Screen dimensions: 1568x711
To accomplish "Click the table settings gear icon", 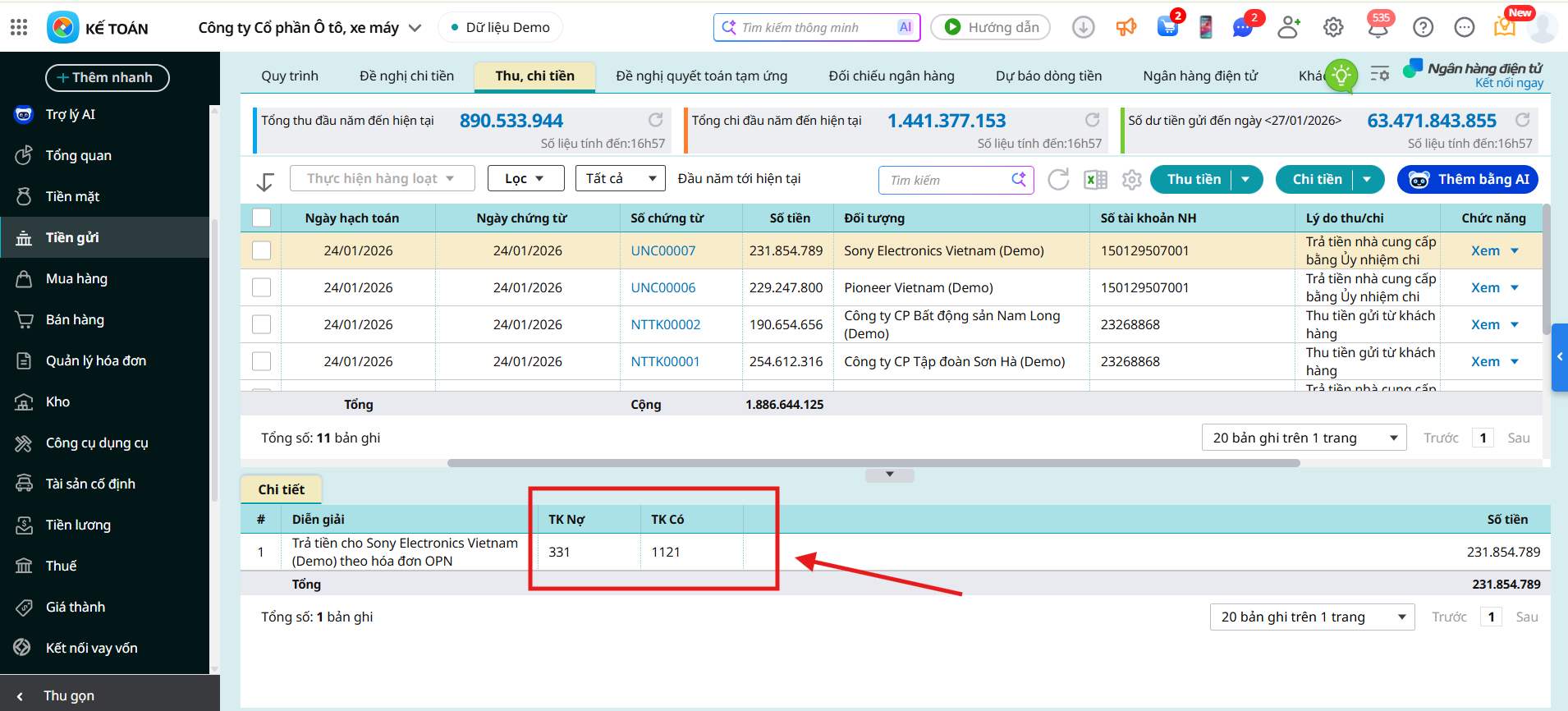I will point(1132,180).
